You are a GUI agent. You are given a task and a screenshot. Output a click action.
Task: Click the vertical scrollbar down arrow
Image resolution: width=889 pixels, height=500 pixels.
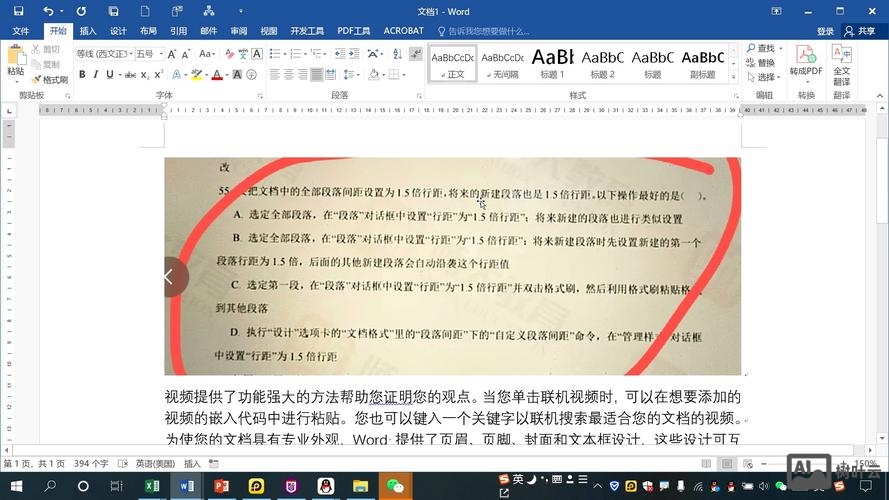click(882, 438)
